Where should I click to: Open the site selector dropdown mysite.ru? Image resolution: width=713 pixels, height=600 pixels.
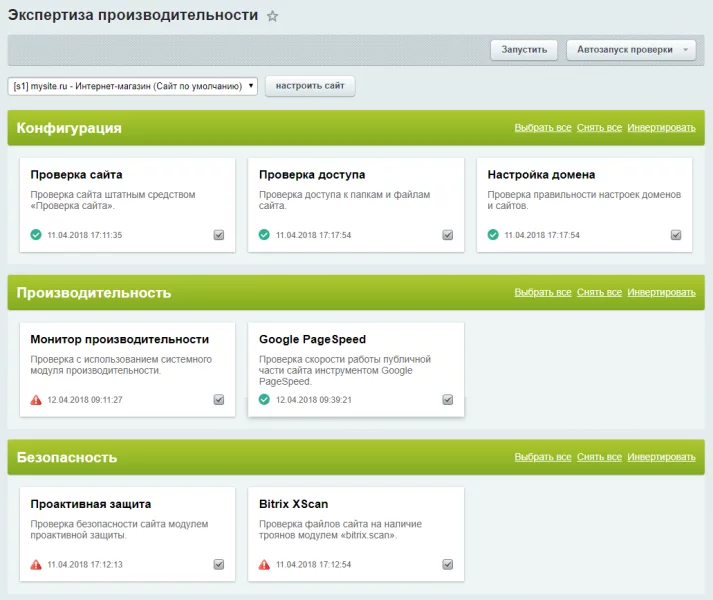point(133,87)
